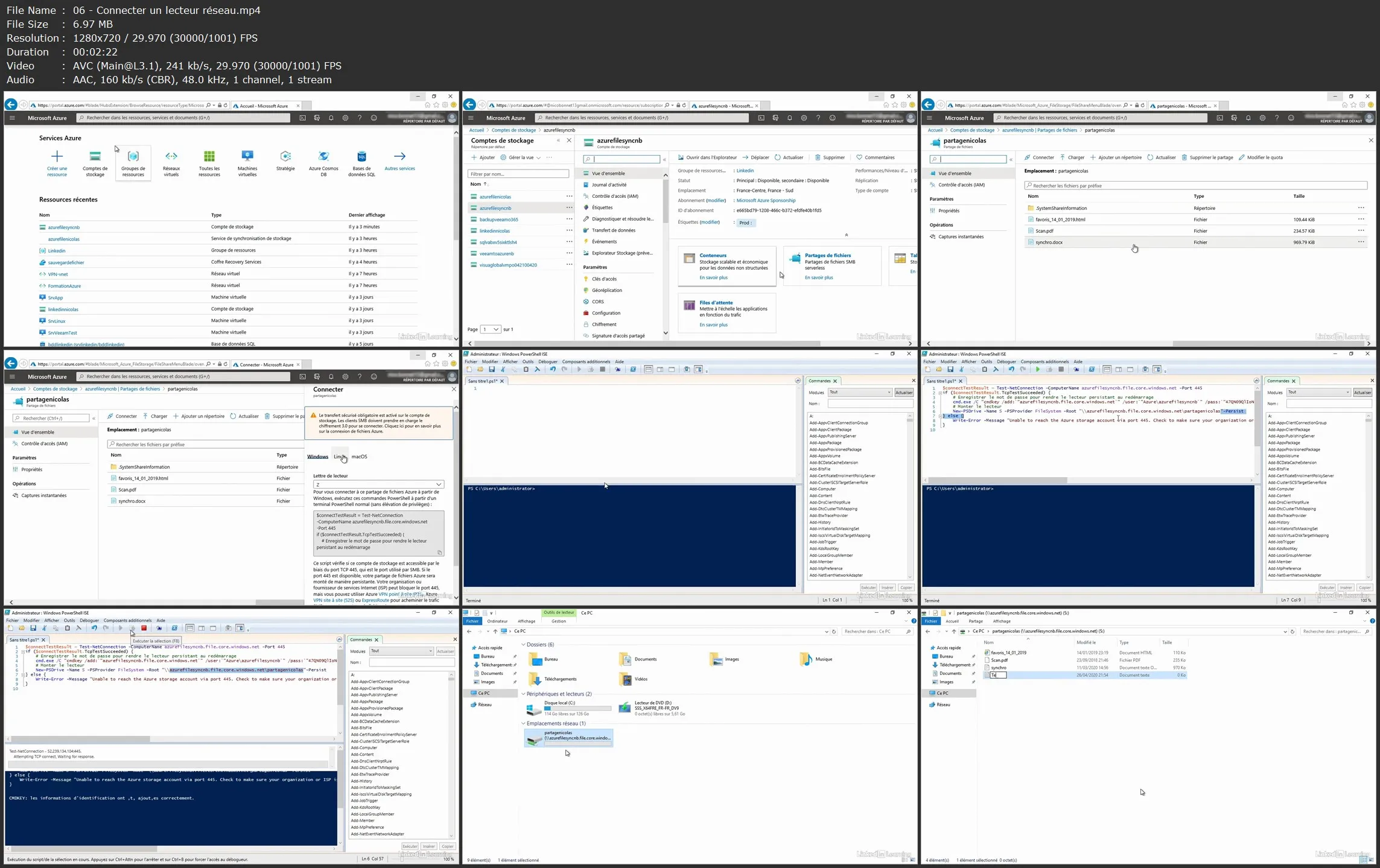Switch to the Linux tab in Connecter panel
Image resolution: width=1380 pixels, height=868 pixels.
click(340, 457)
